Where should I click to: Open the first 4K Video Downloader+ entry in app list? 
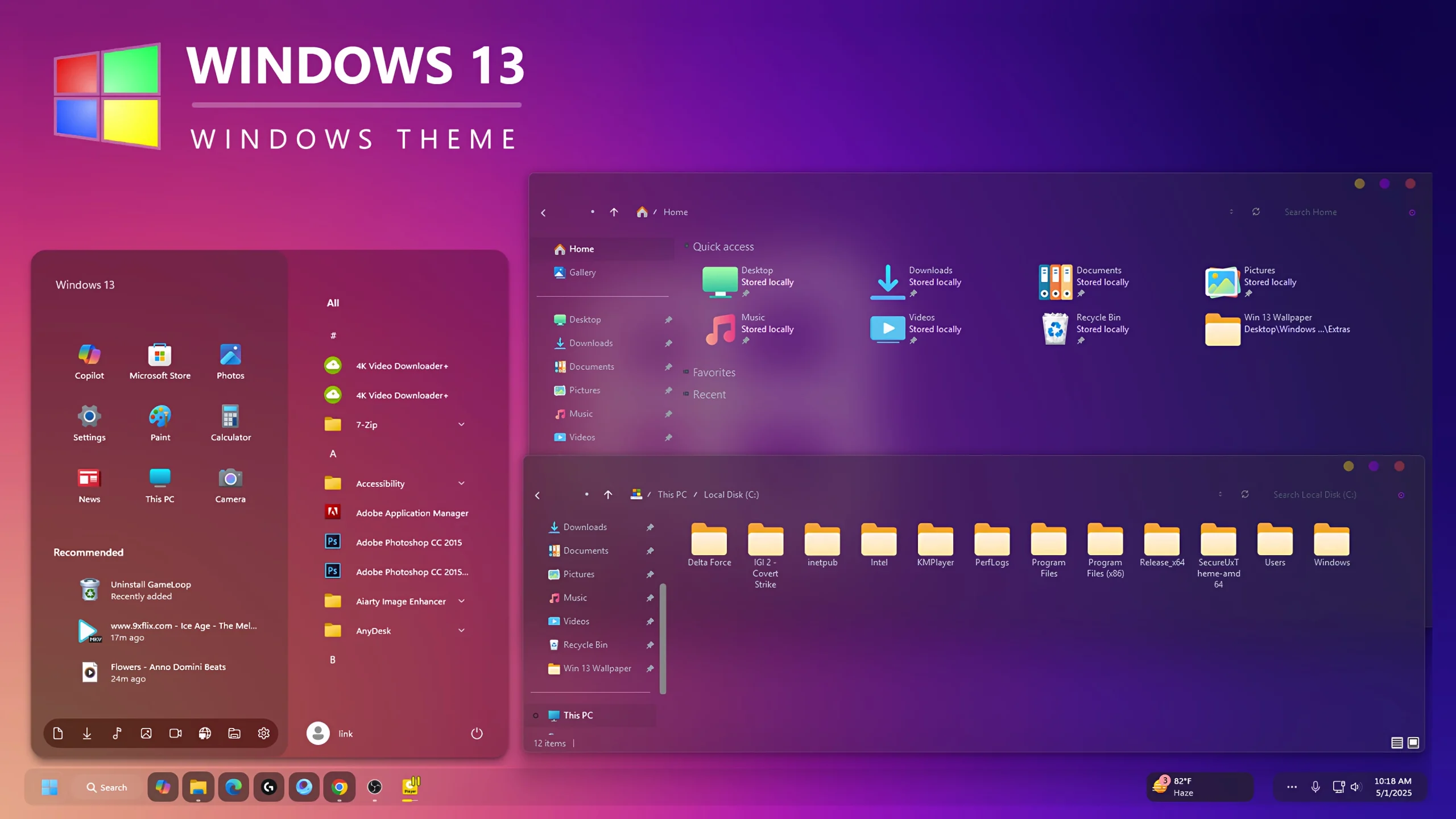[x=395, y=366]
